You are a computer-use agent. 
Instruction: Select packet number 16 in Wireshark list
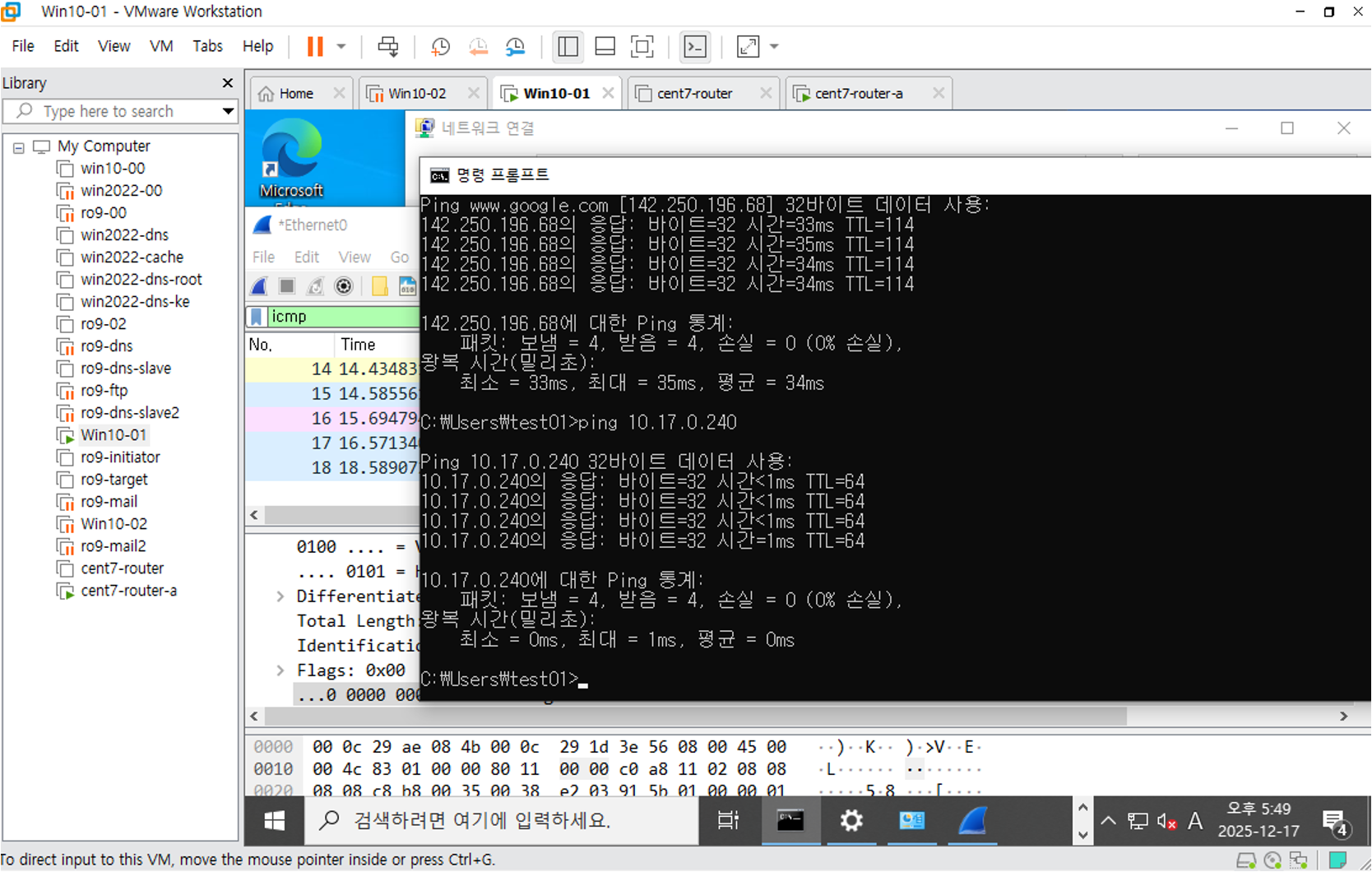tap(332, 419)
